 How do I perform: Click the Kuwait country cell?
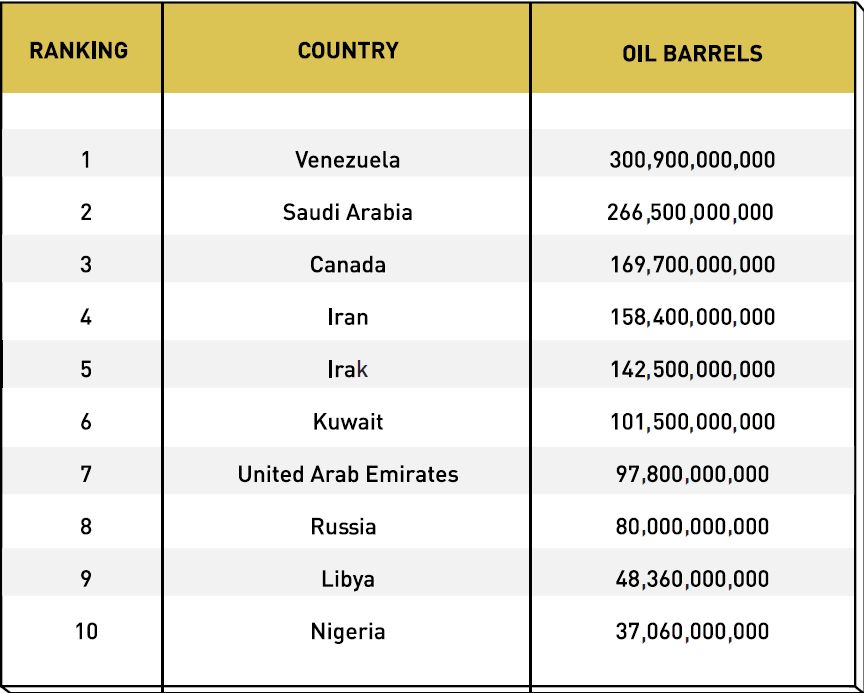[x=348, y=422]
